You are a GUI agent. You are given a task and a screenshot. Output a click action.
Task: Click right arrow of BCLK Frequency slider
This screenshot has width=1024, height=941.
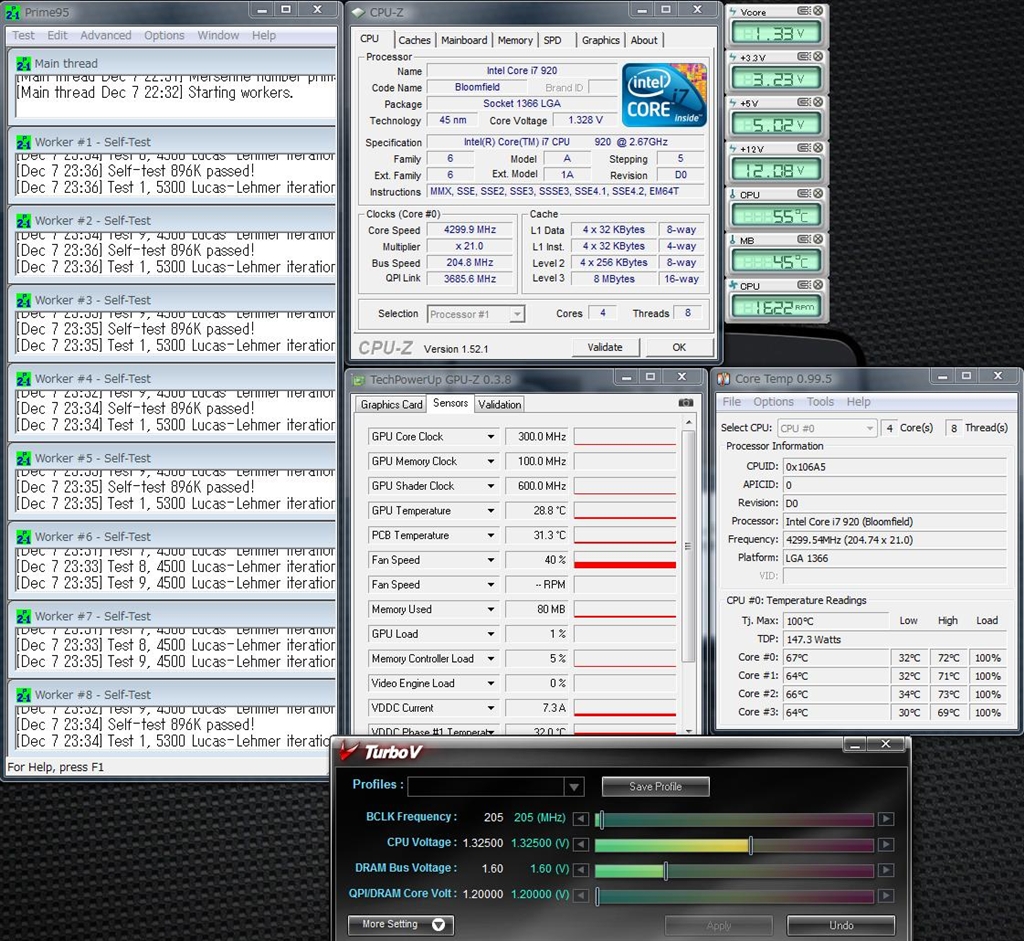pos(885,819)
